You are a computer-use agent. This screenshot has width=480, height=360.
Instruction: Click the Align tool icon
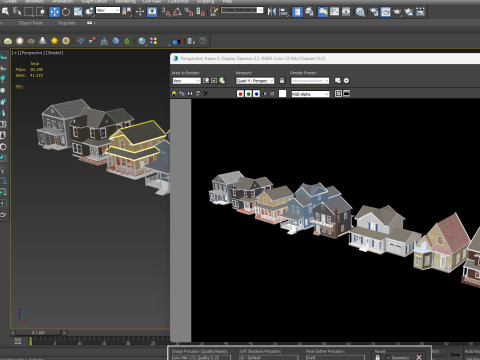pos(284,12)
